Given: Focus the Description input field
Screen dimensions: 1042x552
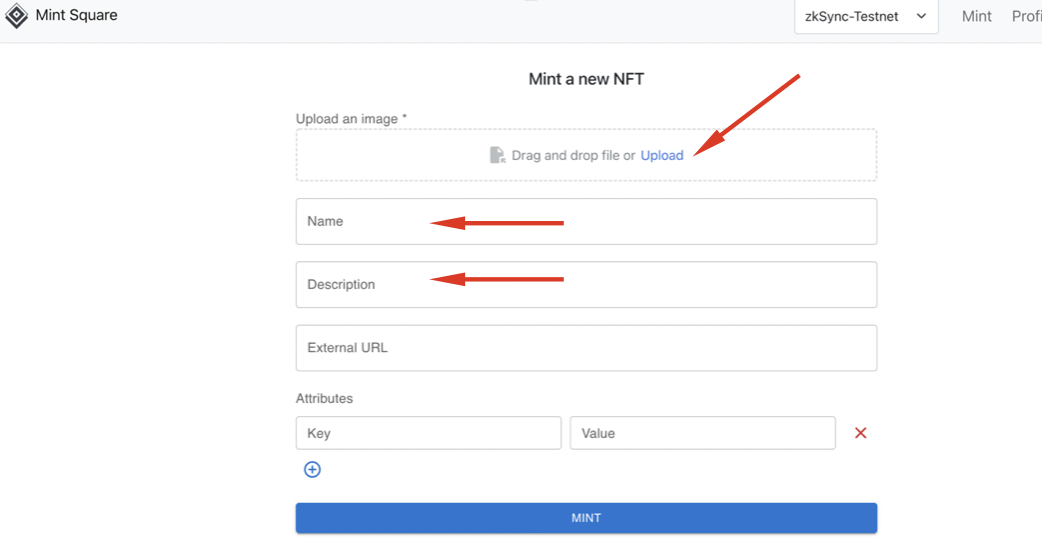Looking at the screenshot, I should tap(586, 285).
